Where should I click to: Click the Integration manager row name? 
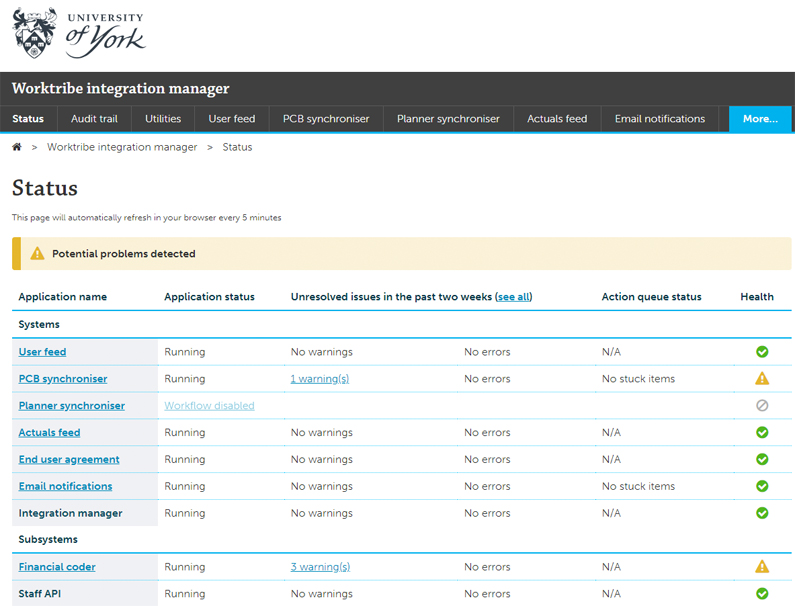pyautogui.click(x=70, y=513)
